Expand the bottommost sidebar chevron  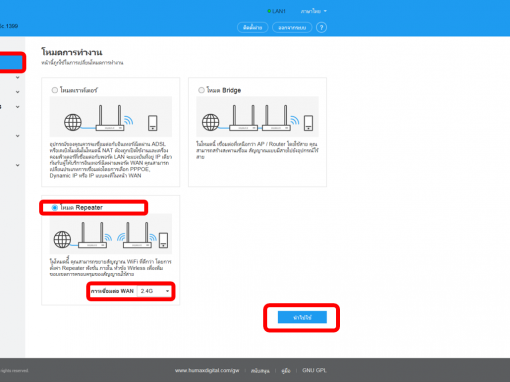point(18,165)
